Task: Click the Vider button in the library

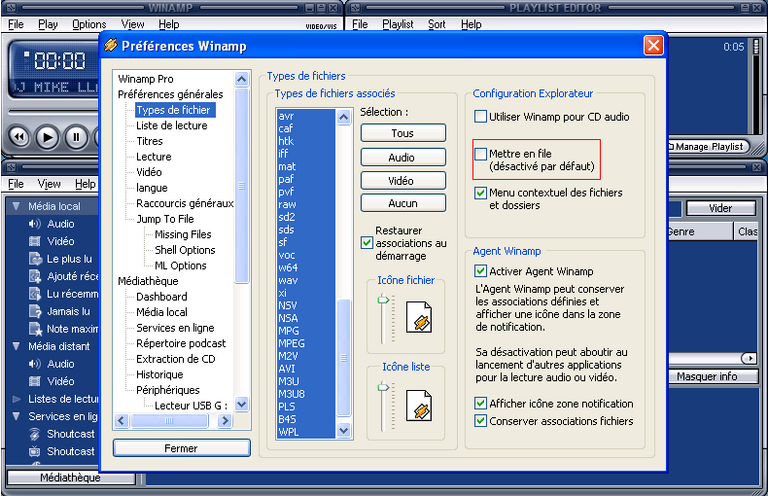Action: point(720,208)
